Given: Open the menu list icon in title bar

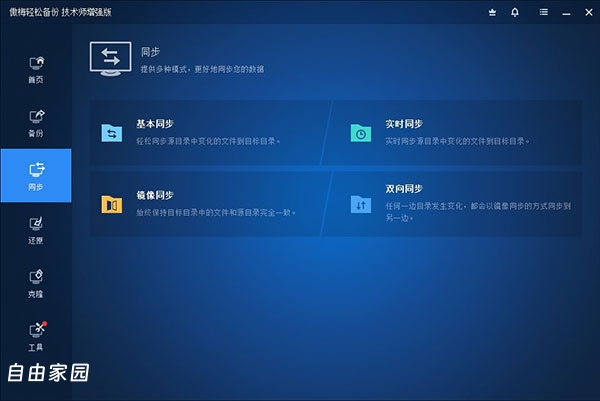Looking at the screenshot, I should click(543, 12).
